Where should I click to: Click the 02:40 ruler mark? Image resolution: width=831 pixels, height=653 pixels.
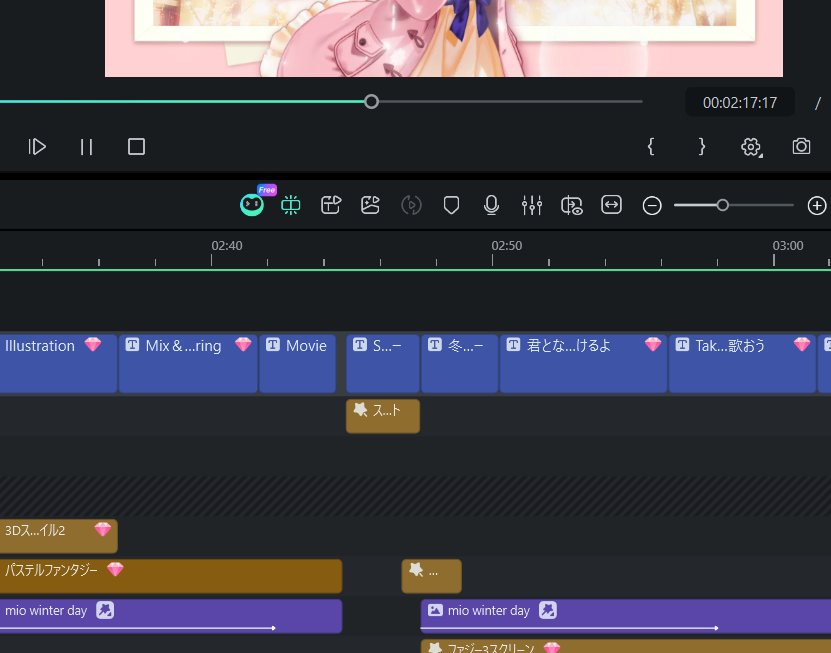(227, 245)
